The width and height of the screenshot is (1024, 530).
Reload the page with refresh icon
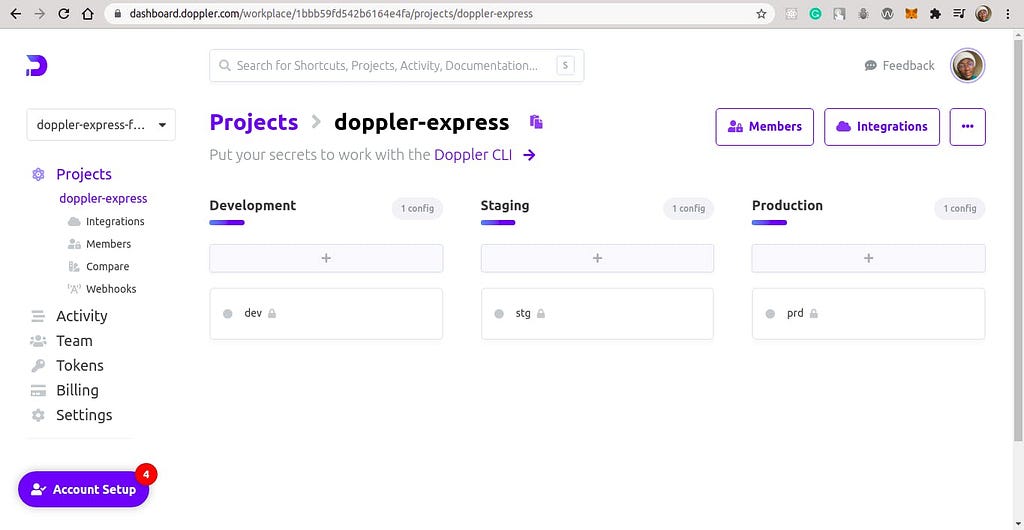tap(63, 14)
